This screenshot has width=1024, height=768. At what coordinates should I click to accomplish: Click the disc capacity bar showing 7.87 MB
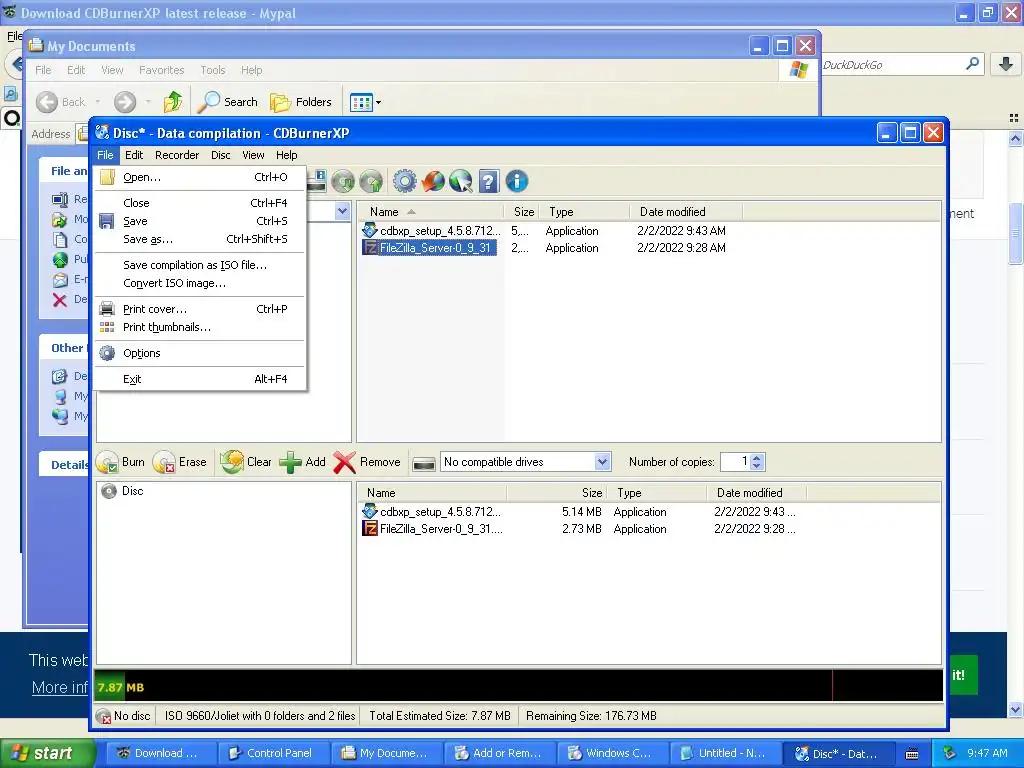pos(519,686)
